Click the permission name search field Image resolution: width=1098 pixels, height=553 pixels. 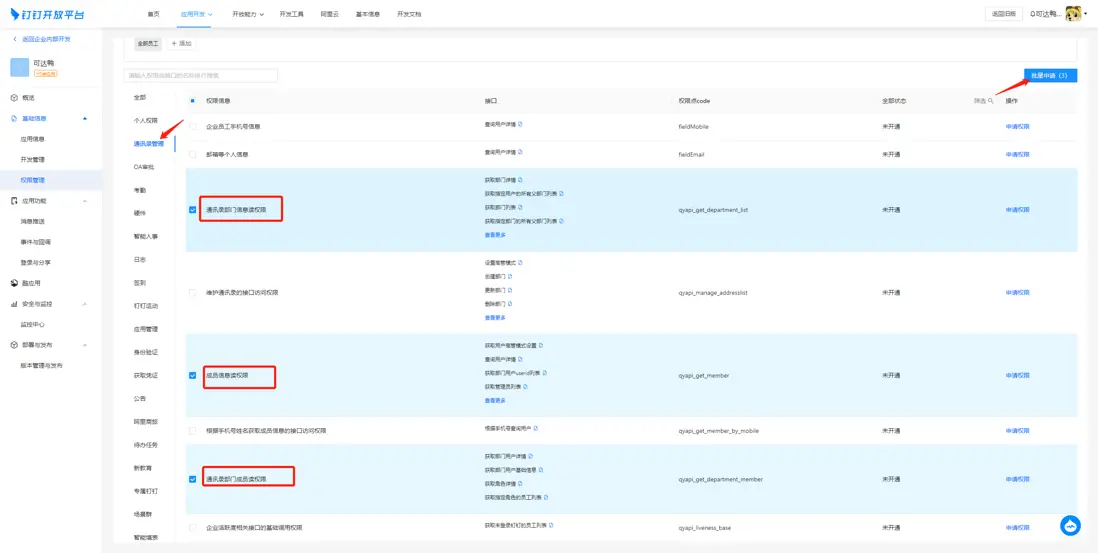click(200, 75)
